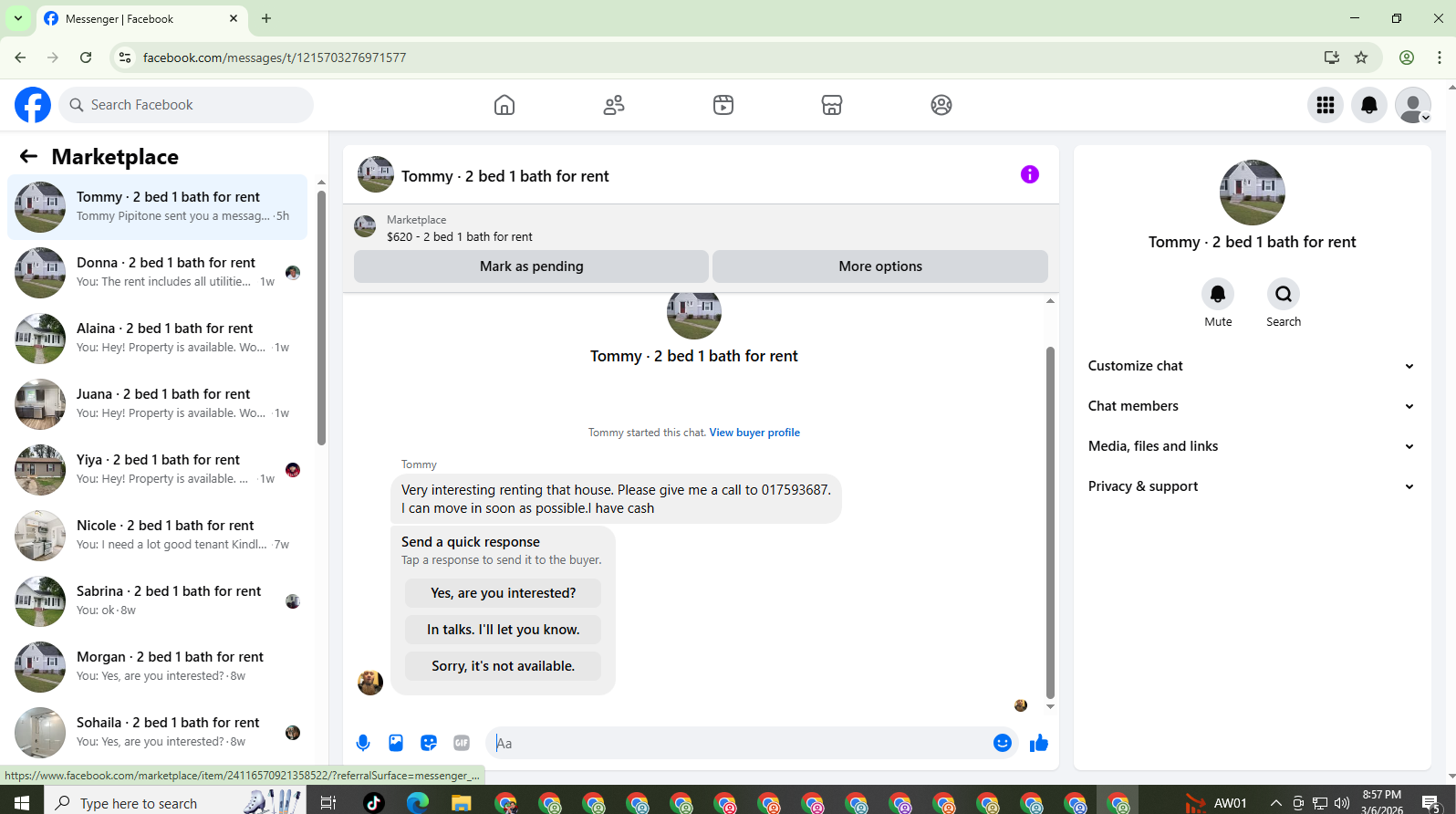
Task: Open Groups icon in top navigation
Action: [941, 105]
